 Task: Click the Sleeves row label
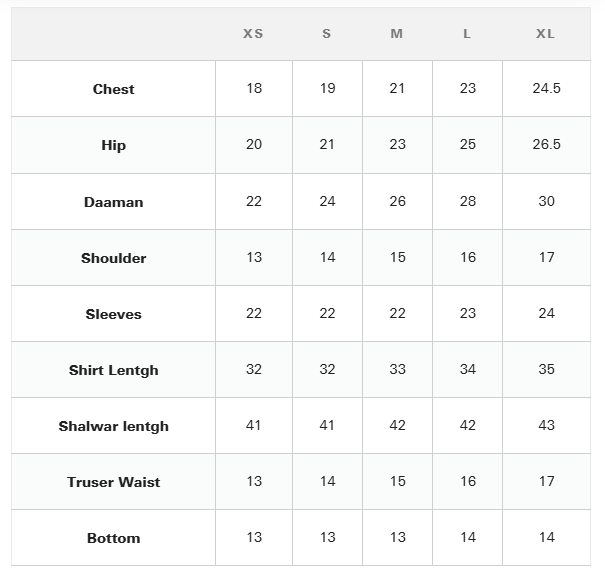pyautogui.click(x=113, y=314)
